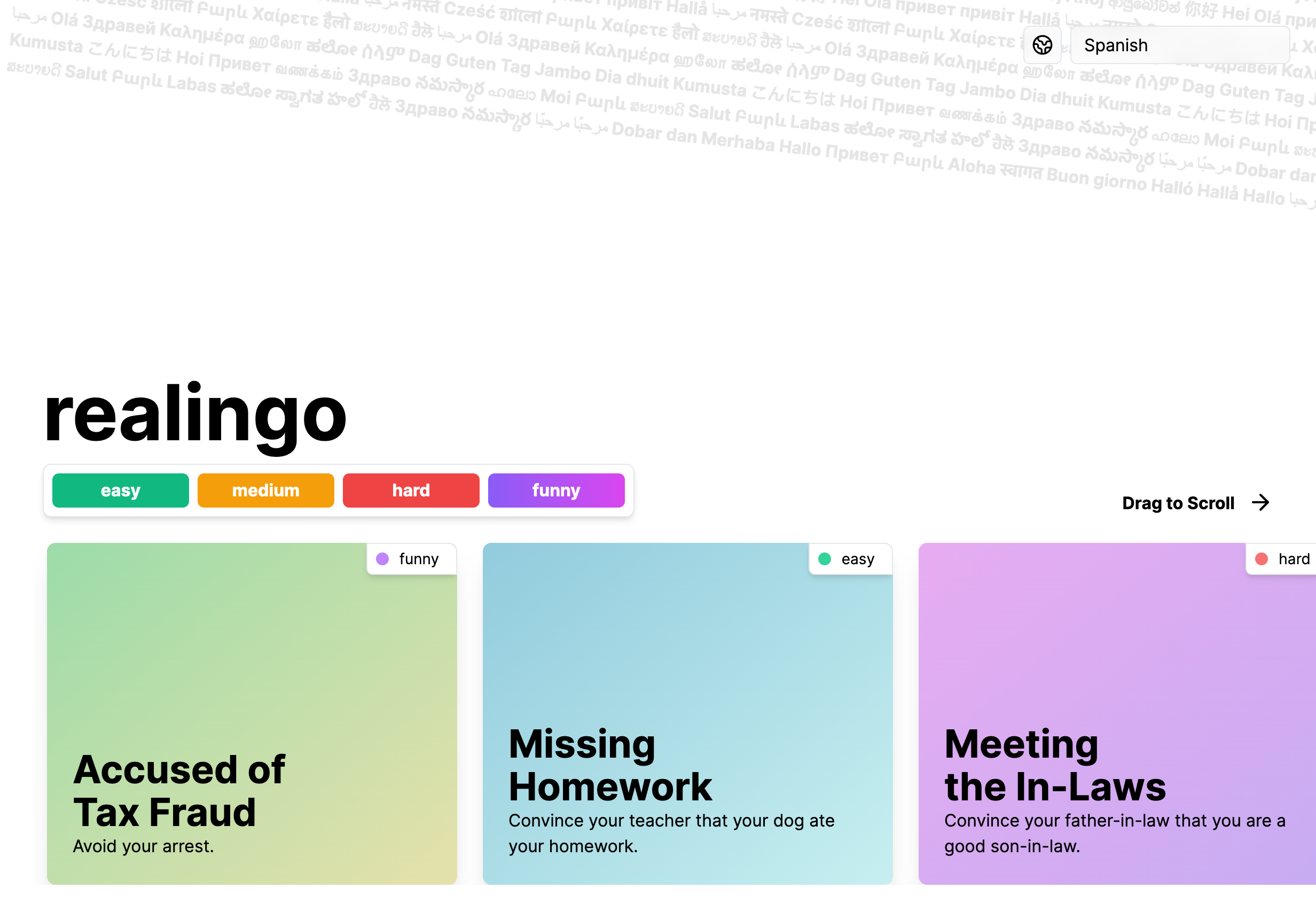This screenshot has width=1316, height=919.
Task: Expand the difficulty filter selector bar
Action: [x=338, y=490]
